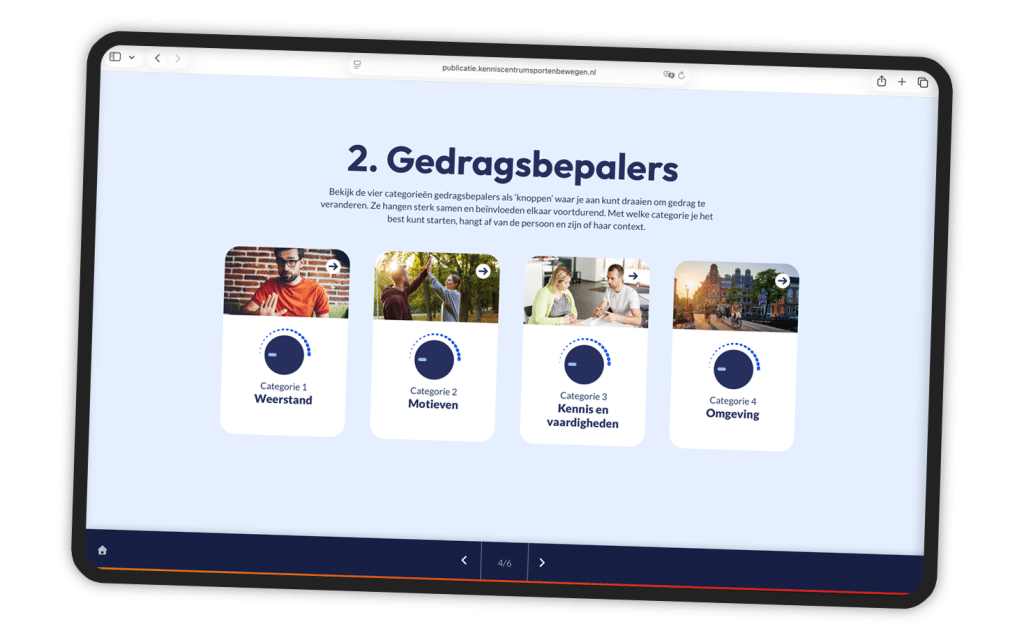Open the arrow icon on the Omgeving card
1024x640 pixels.
781,281
